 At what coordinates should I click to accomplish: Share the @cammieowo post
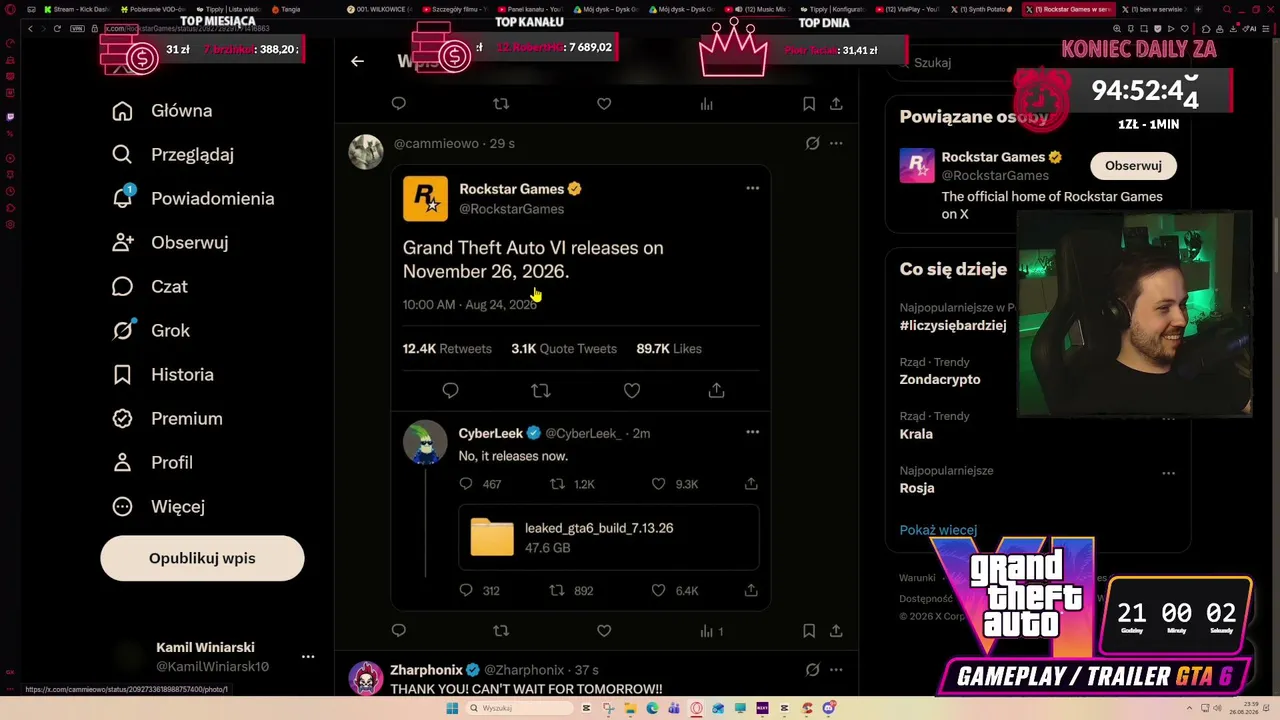[836, 631]
